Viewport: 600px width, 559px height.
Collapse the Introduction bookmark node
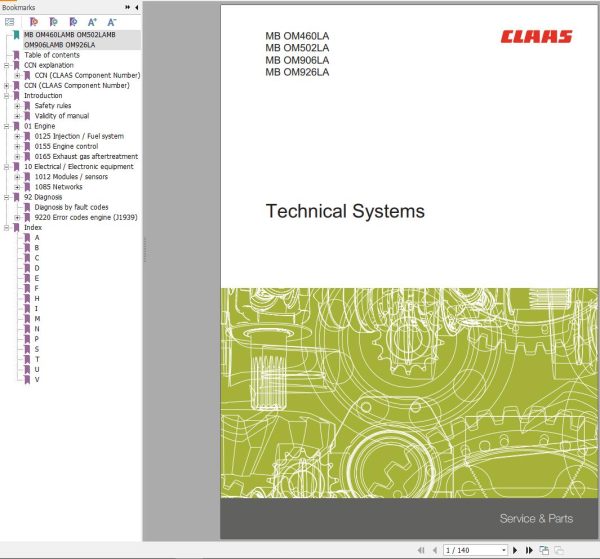(x=6, y=96)
